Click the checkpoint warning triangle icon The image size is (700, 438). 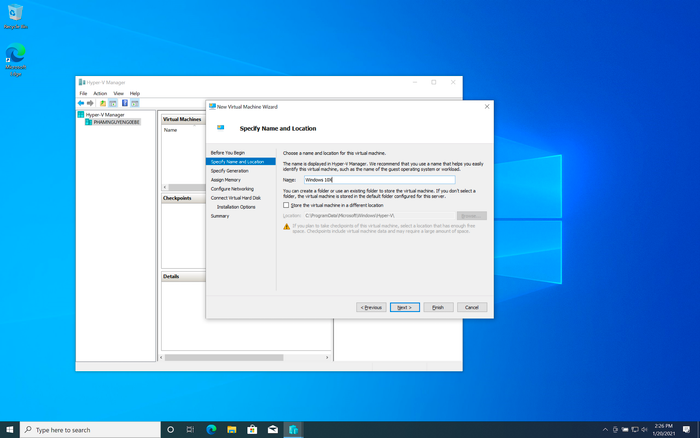287,227
